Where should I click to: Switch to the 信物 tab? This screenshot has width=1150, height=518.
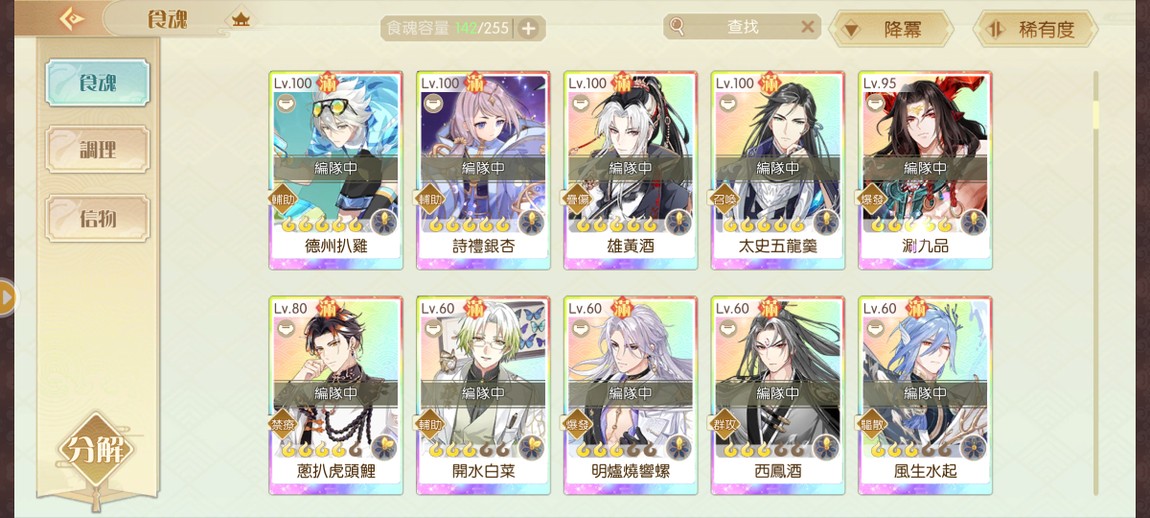(98, 219)
